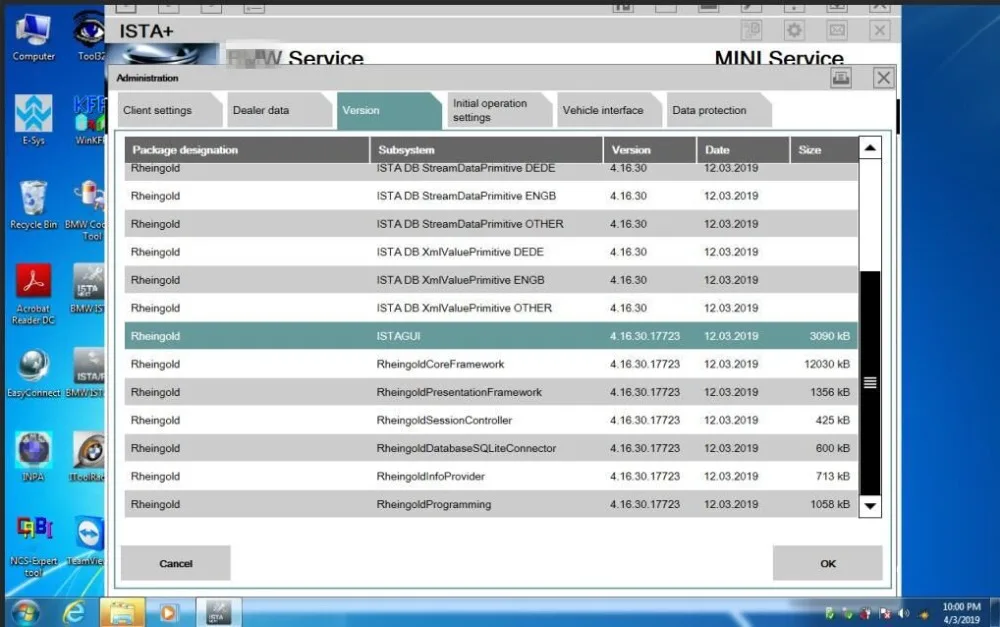Open BMW Coding Tool desktop shortcut
The width and height of the screenshot is (1000, 627).
click(85, 210)
